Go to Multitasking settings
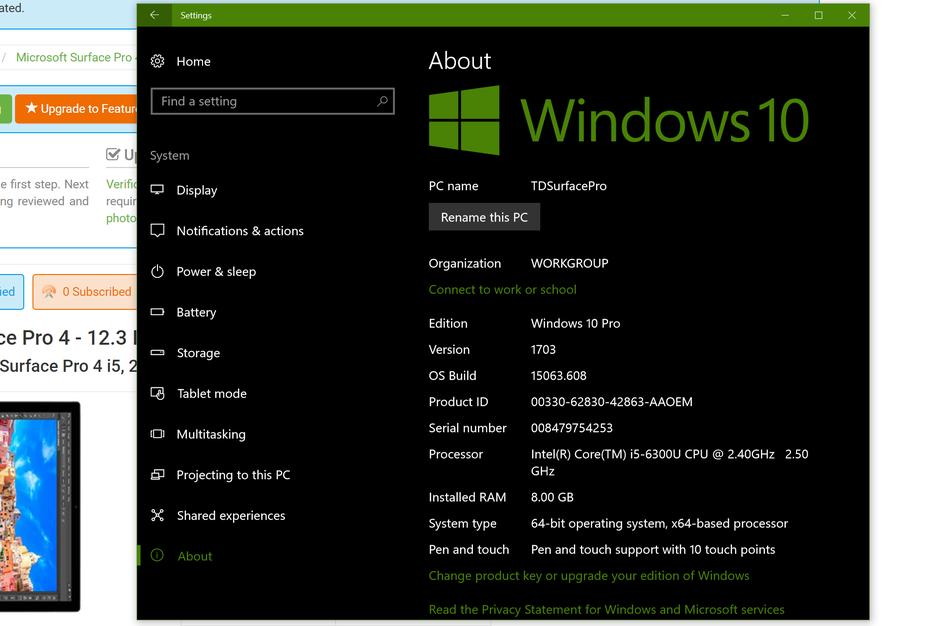Screen dimensions: 940x626 pos(211,434)
